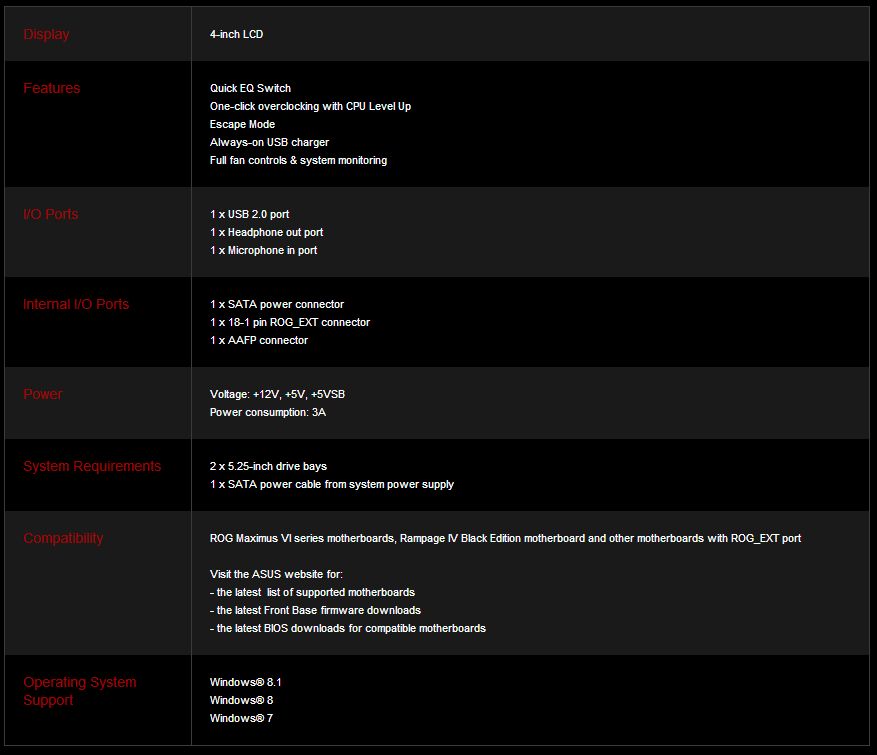Click the 1 x USB 2.0 port entry
877x755 pixels.
tap(249, 214)
